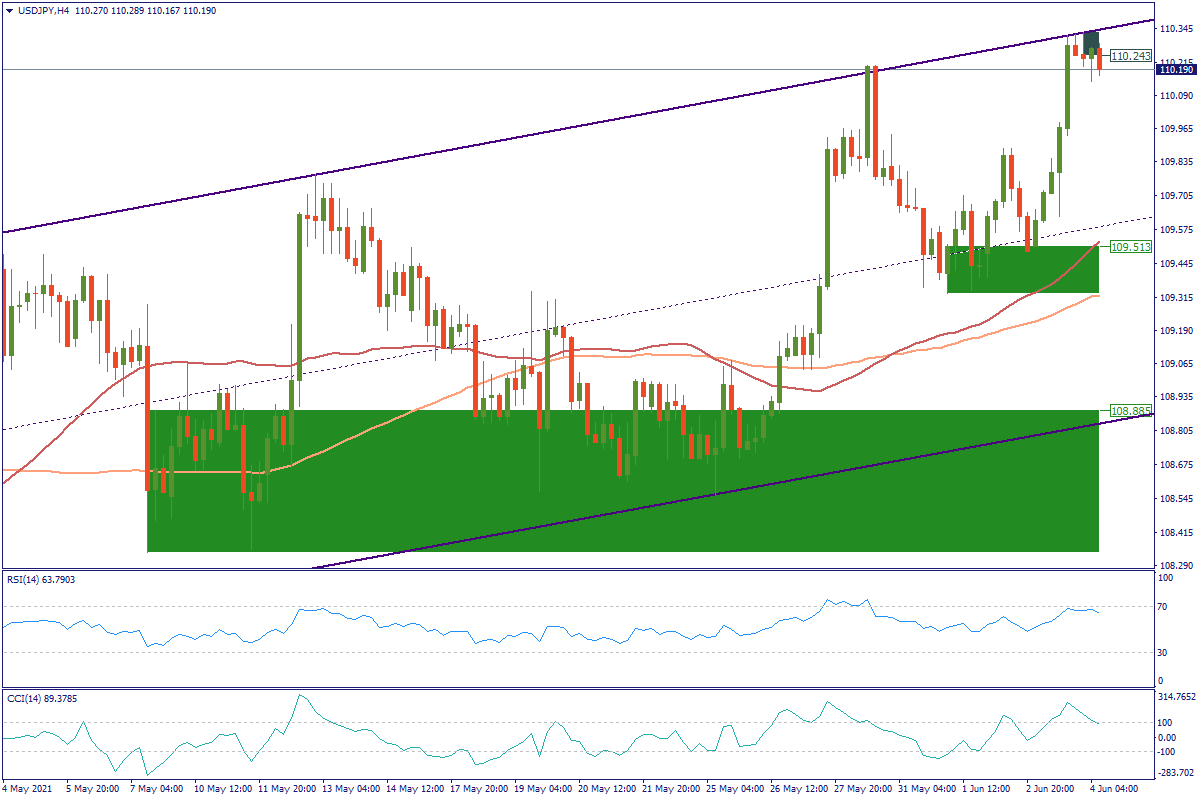Click the current price tag 110.190
Image resolution: width=1200 pixels, height=800 pixels.
1176,70
